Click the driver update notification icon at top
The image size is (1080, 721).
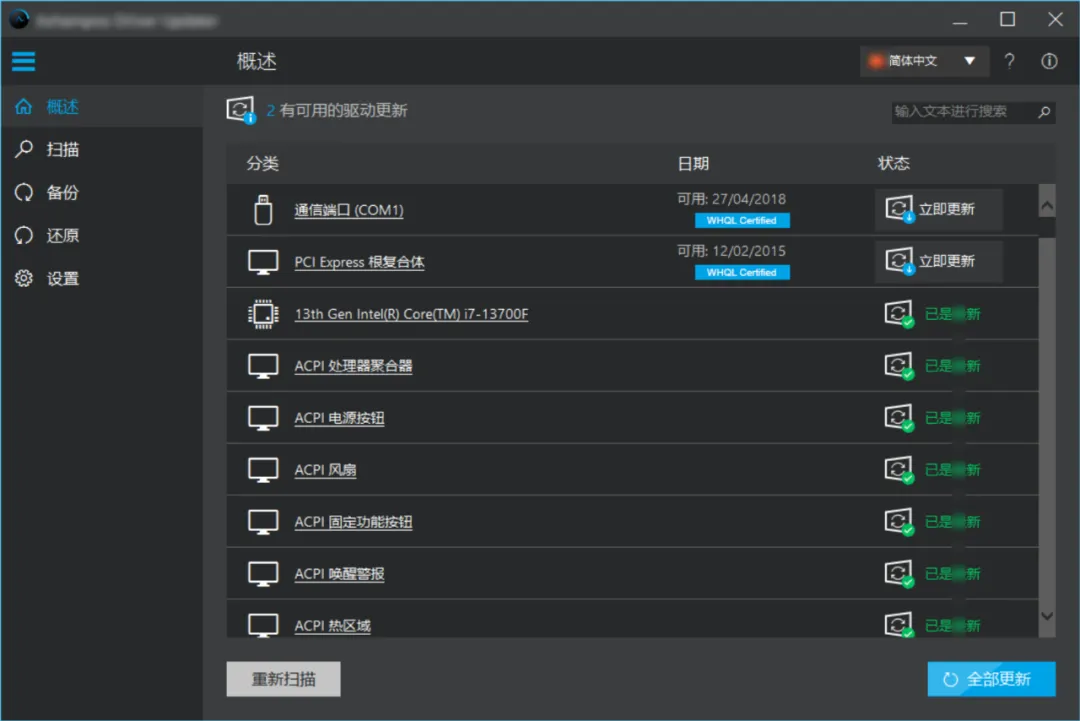coord(240,108)
